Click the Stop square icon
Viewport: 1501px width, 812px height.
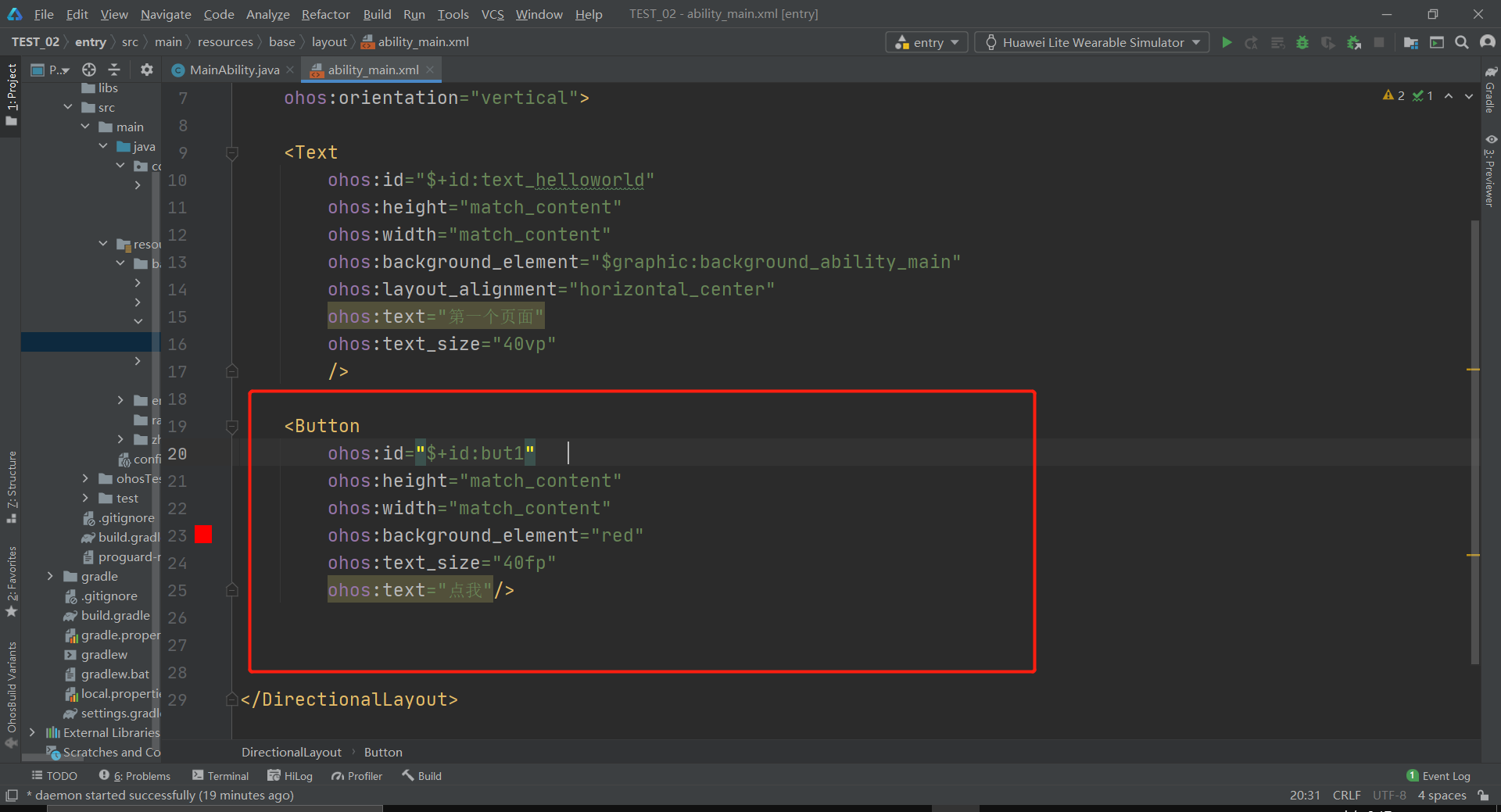[x=1379, y=42]
